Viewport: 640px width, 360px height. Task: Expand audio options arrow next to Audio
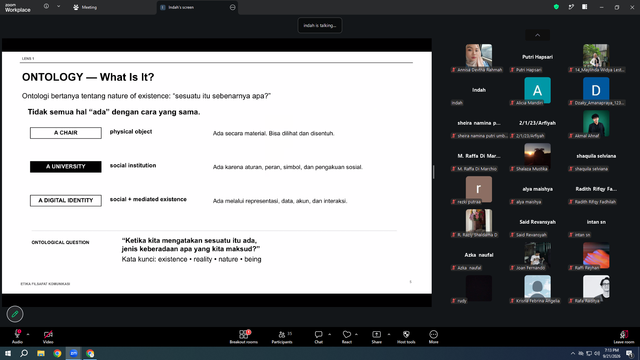click(28, 334)
